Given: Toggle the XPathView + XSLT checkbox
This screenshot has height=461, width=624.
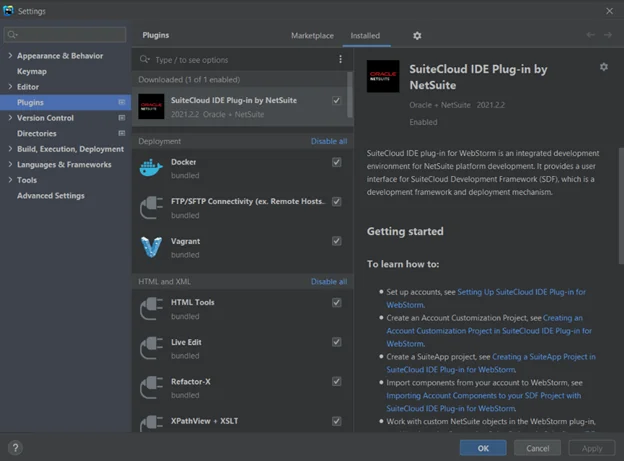Looking at the screenshot, I should click(337, 421).
